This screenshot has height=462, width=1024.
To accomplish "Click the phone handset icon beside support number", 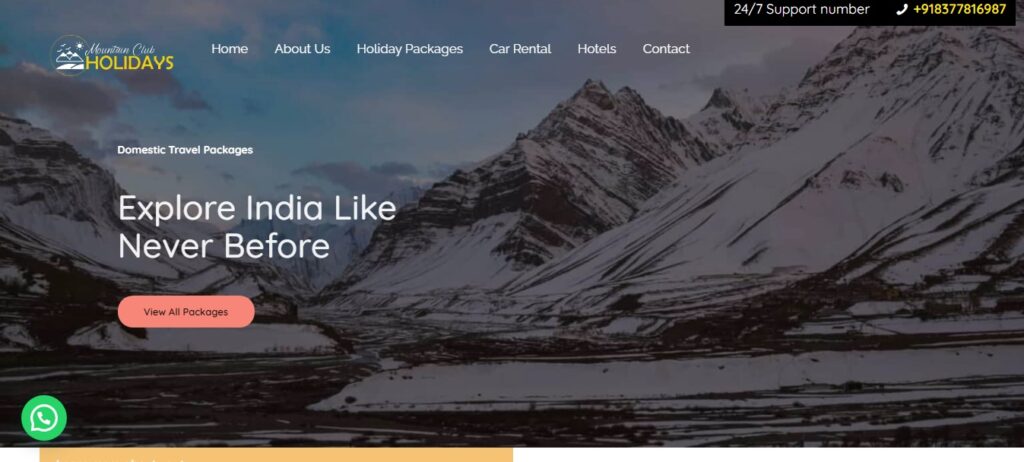I will click(902, 10).
